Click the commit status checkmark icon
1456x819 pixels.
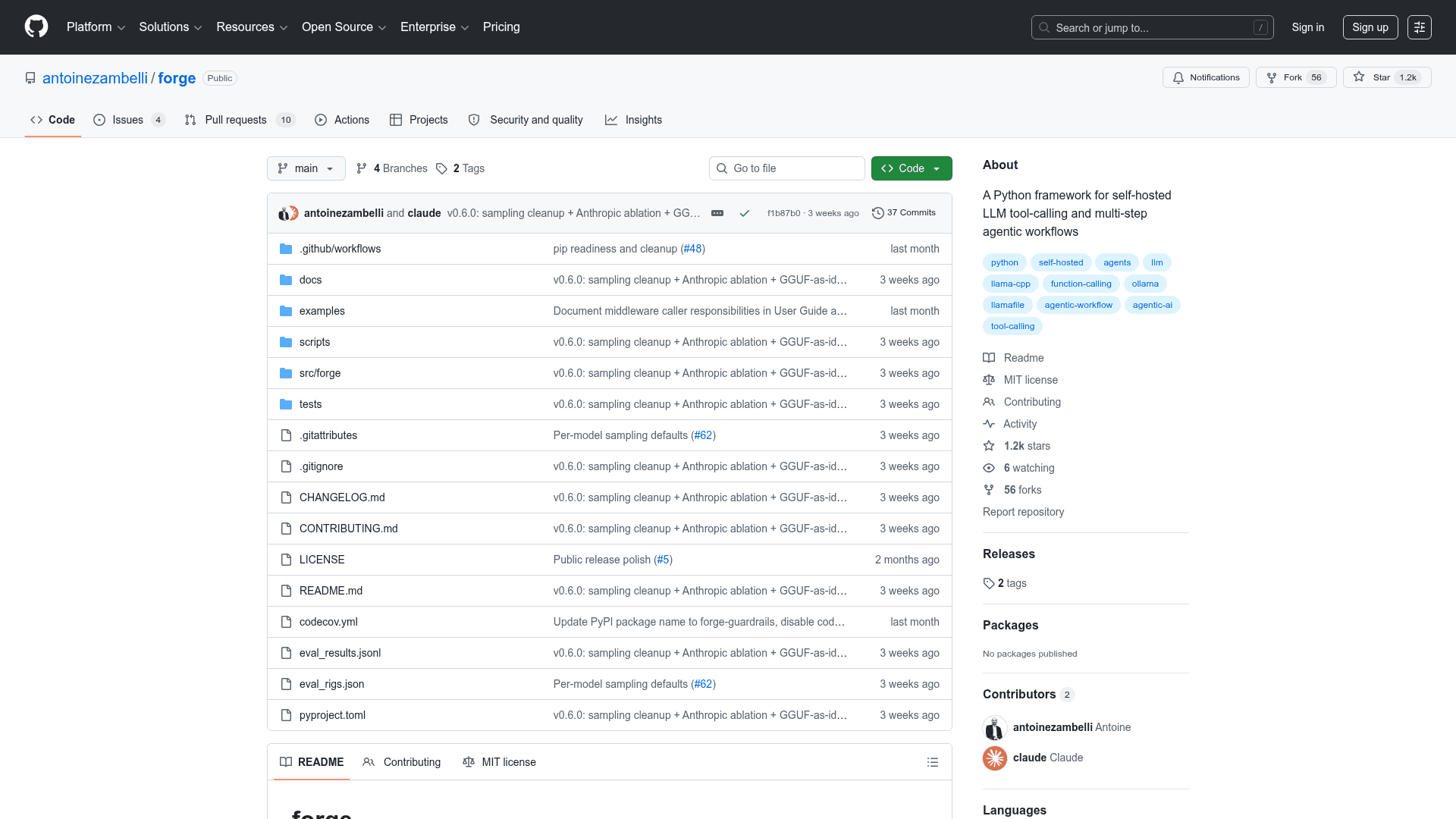click(x=745, y=213)
